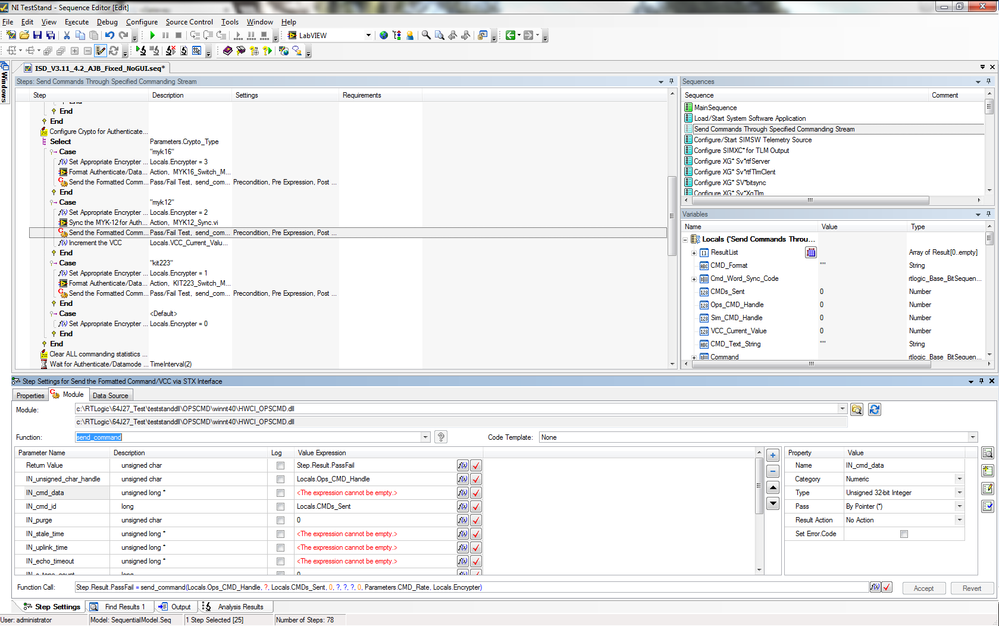Click the Cut scissors icon
The width and height of the screenshot is (999, 626).
tap(66, 36)
